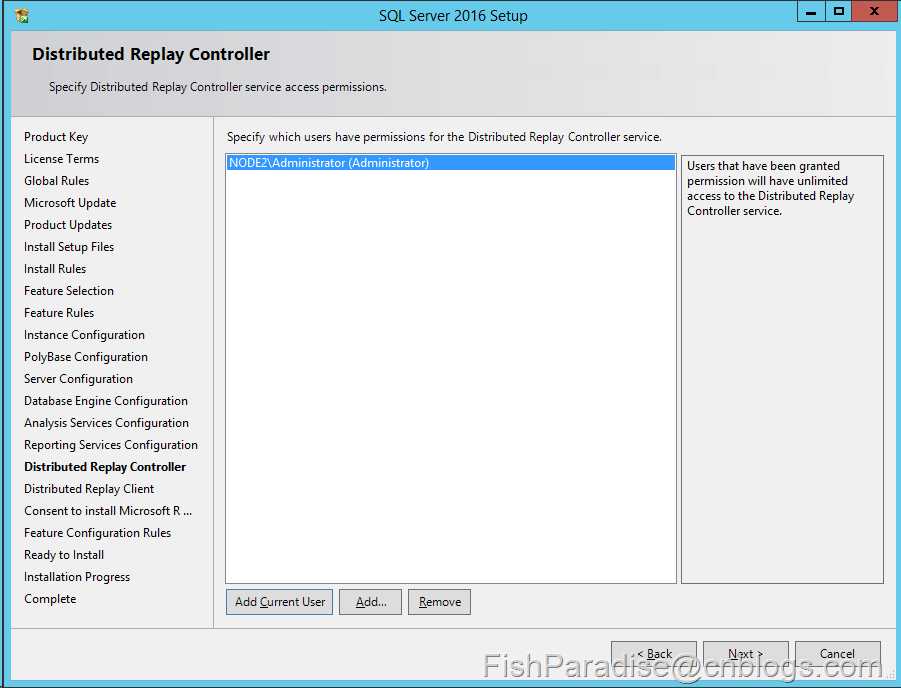
Task: Proceed with the Next button
Action: click(746, 654)
